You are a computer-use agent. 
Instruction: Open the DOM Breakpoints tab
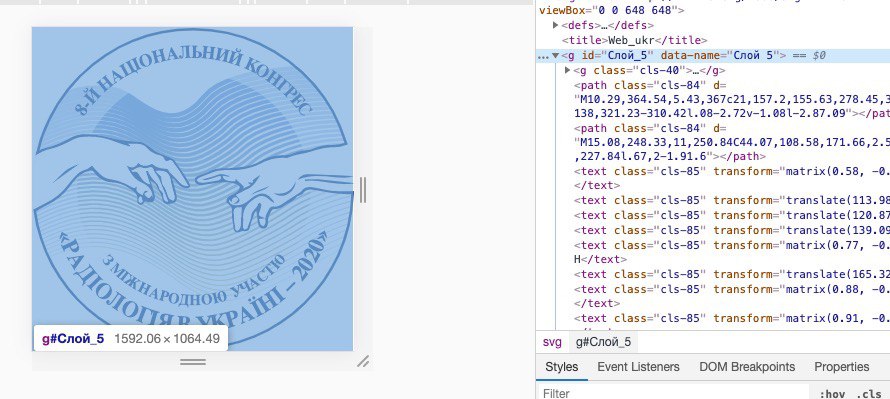(747, 367)
